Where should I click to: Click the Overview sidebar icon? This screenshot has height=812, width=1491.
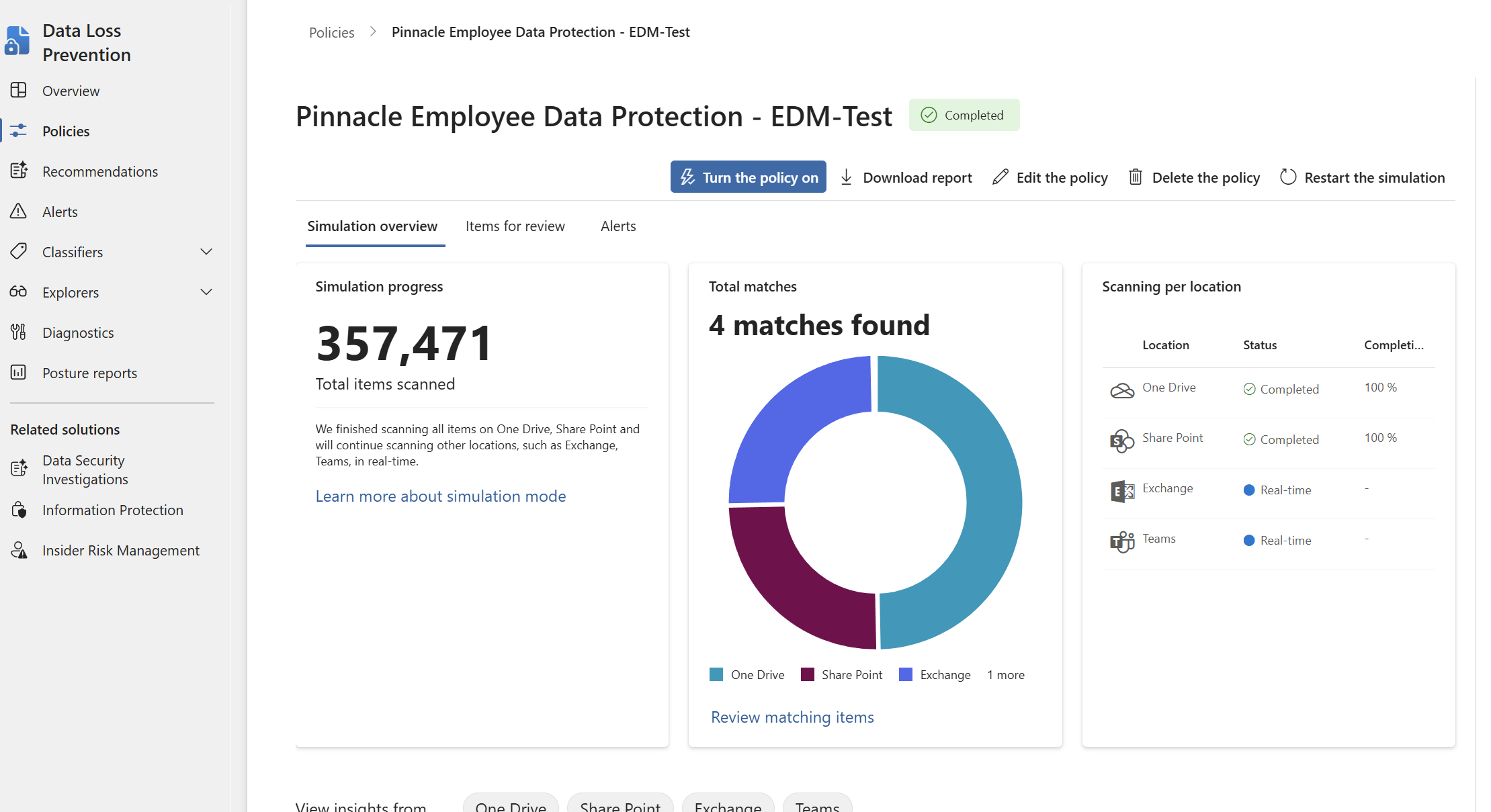[x=19, y=90]
